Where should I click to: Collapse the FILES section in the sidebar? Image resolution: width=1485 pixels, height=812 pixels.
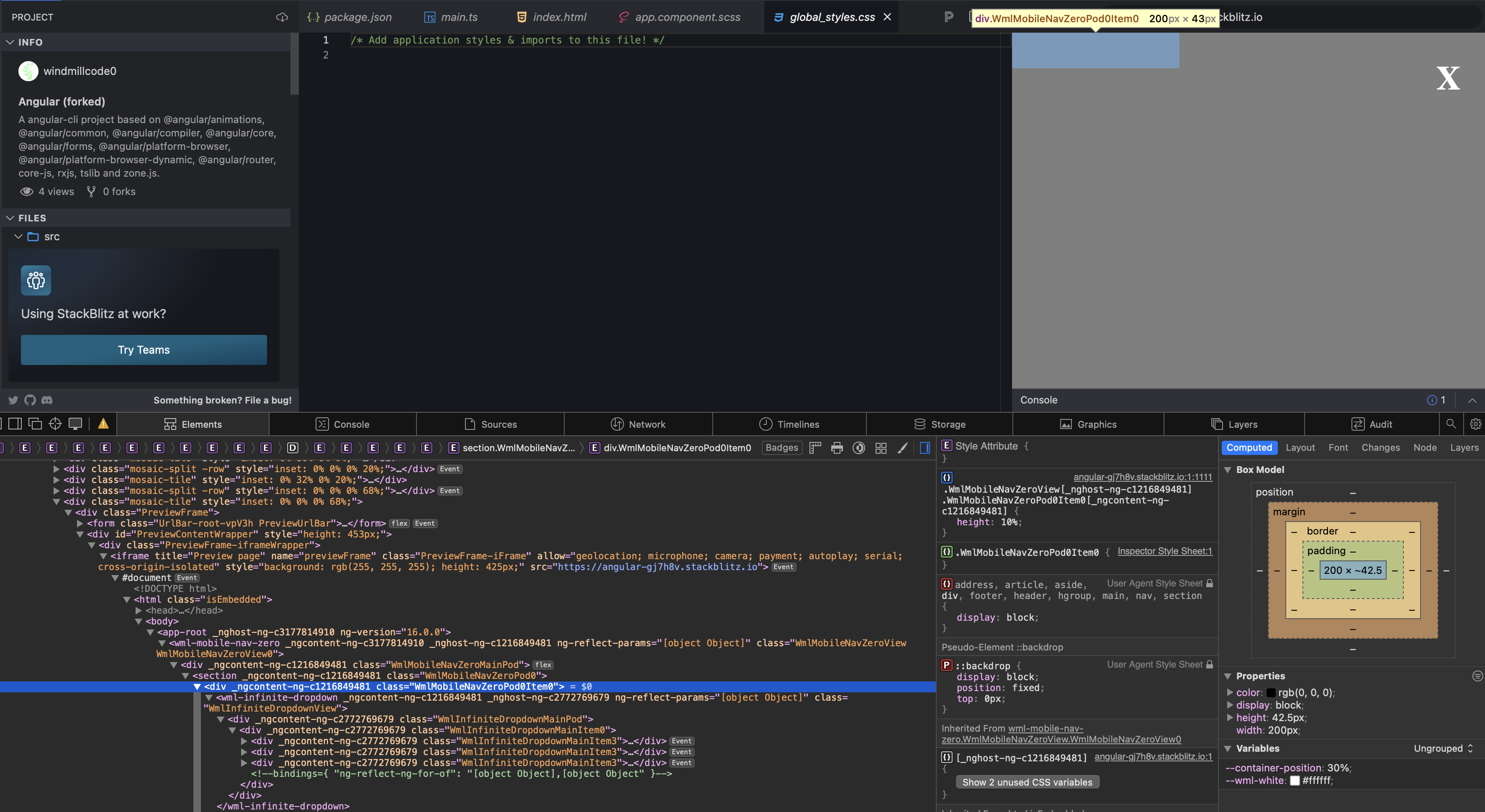pos(10,218)
